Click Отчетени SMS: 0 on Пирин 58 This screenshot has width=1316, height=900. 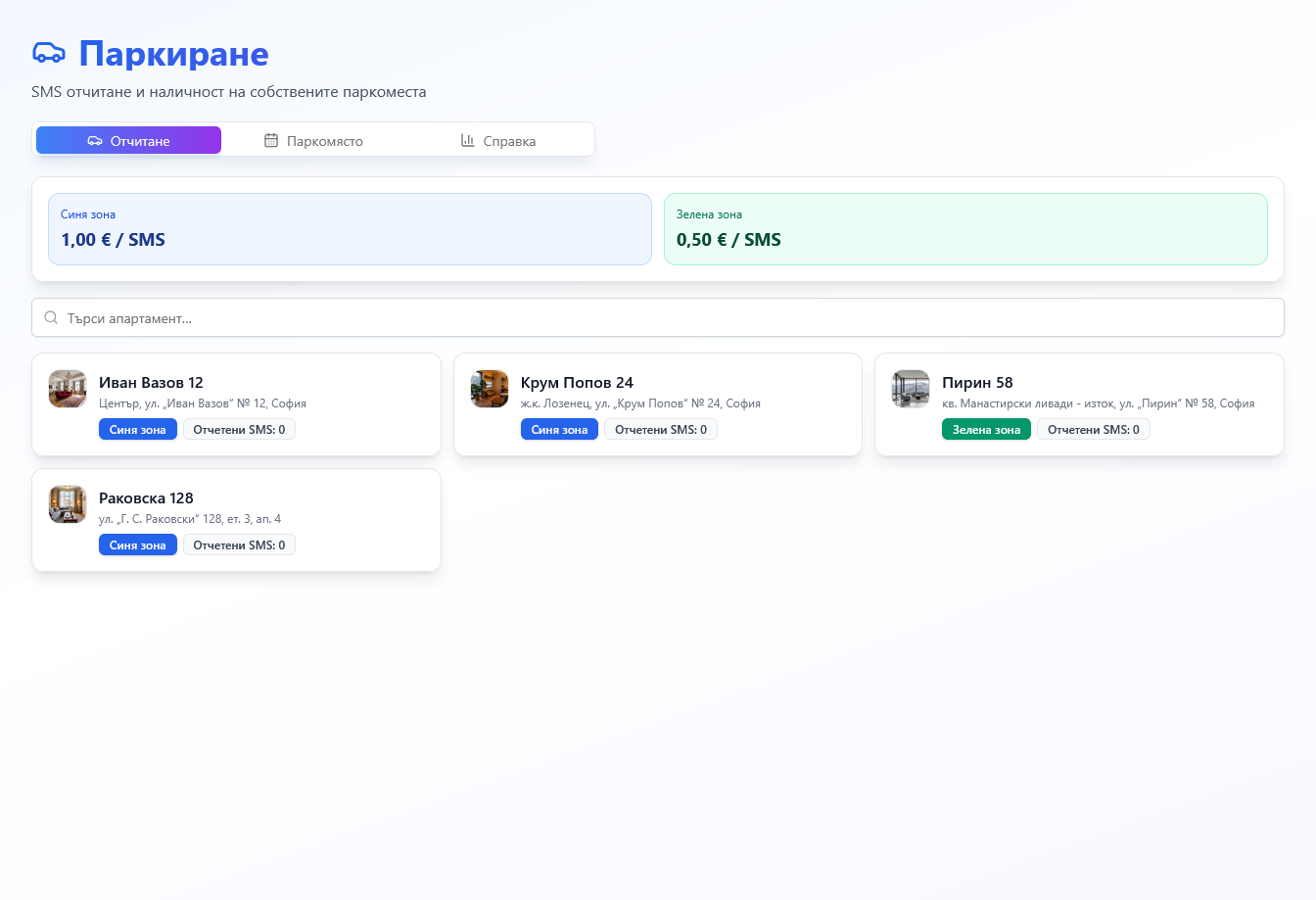click(x=1094, y=430)
